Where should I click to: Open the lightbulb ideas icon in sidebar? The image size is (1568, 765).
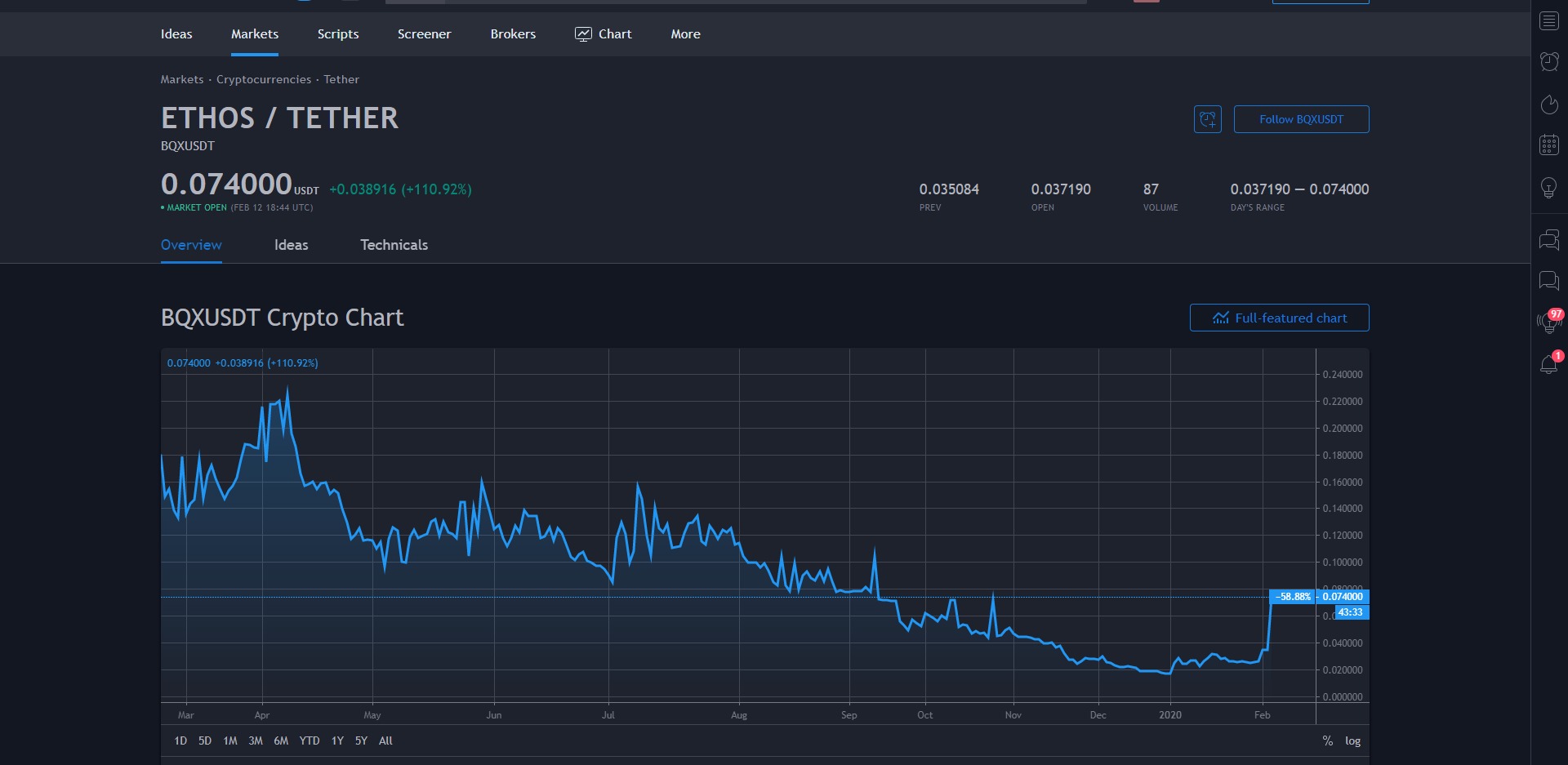click(x=1549, y=188)
